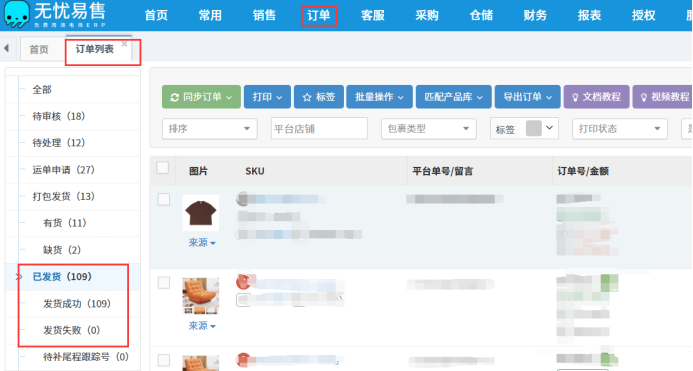Check the brown T-shirt order checkbox
The width and height of the screenshot is (693, 371).
tap(164, 199)
